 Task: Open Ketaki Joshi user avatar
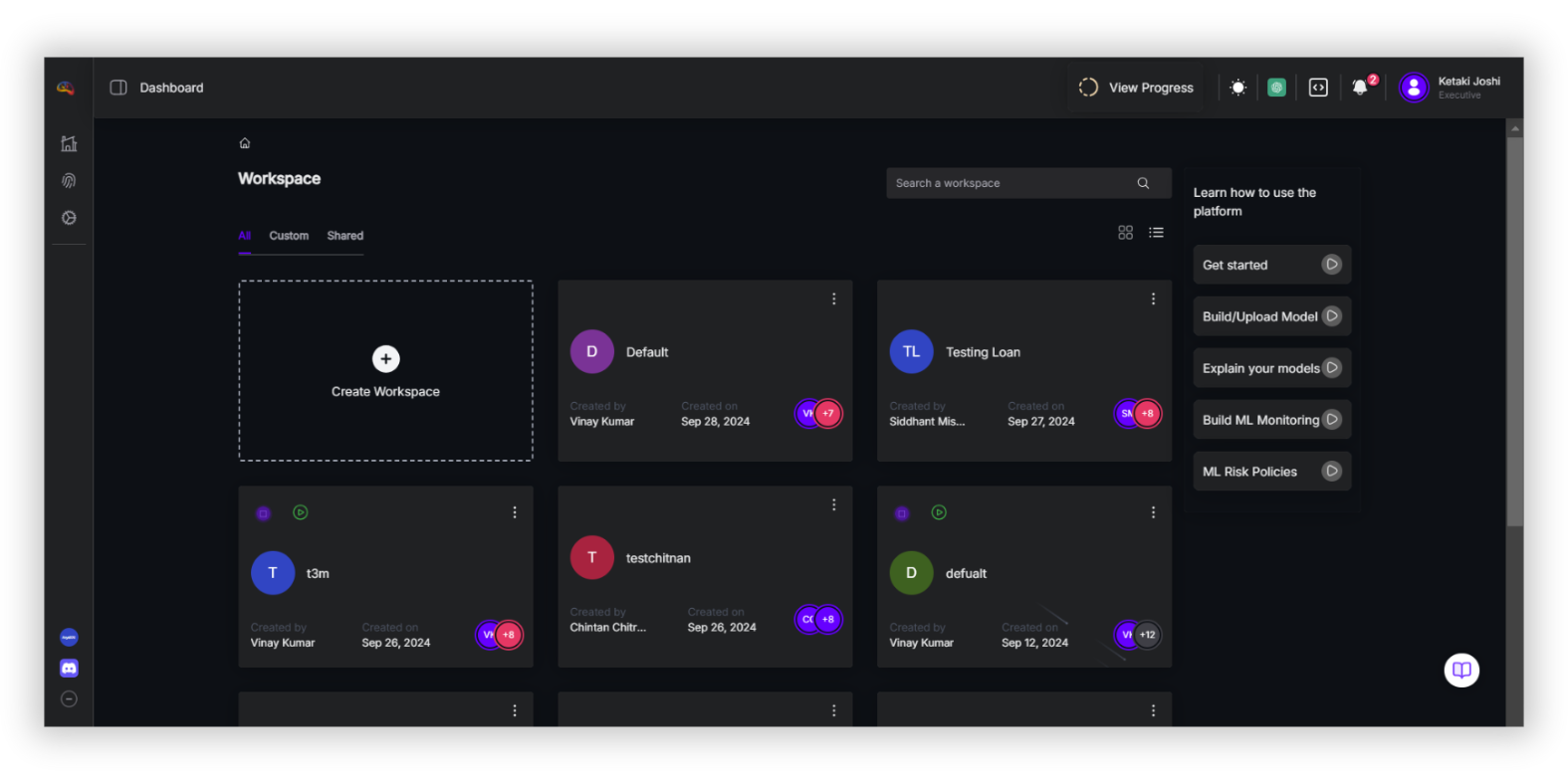(x=1414, y=88)
